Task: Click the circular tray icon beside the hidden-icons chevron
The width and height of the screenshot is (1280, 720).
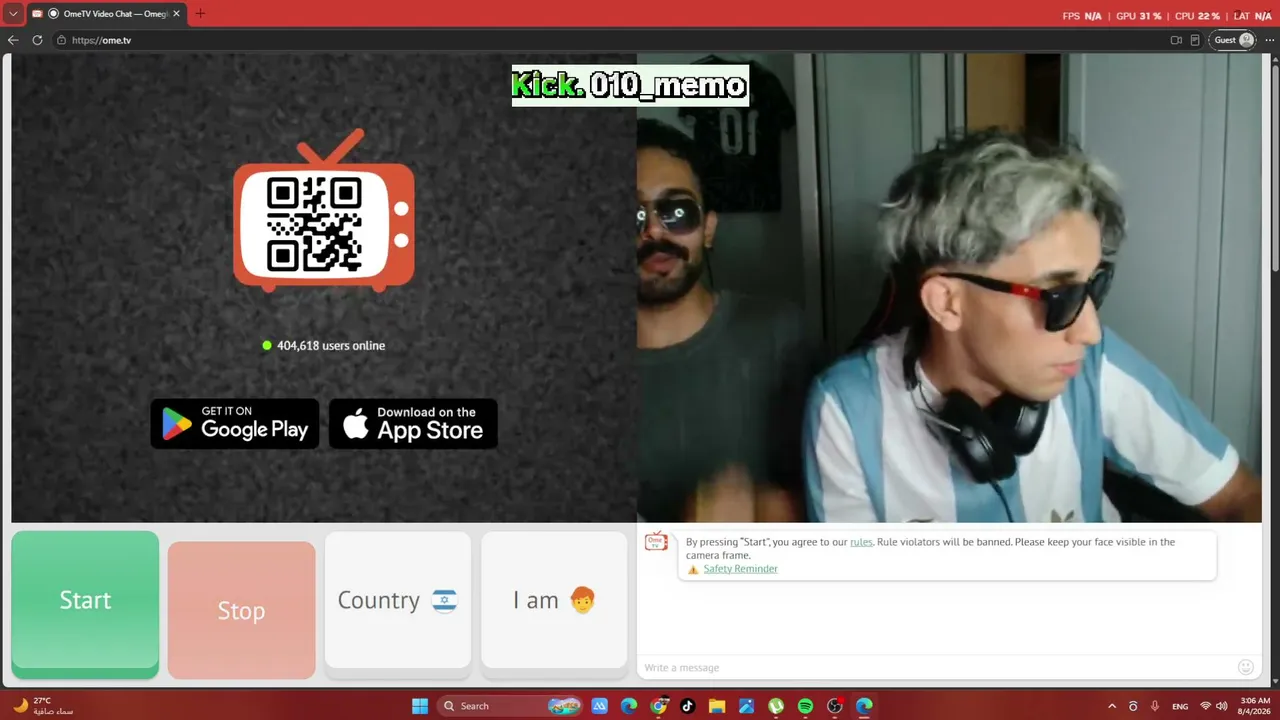Action: [1133, 706]
